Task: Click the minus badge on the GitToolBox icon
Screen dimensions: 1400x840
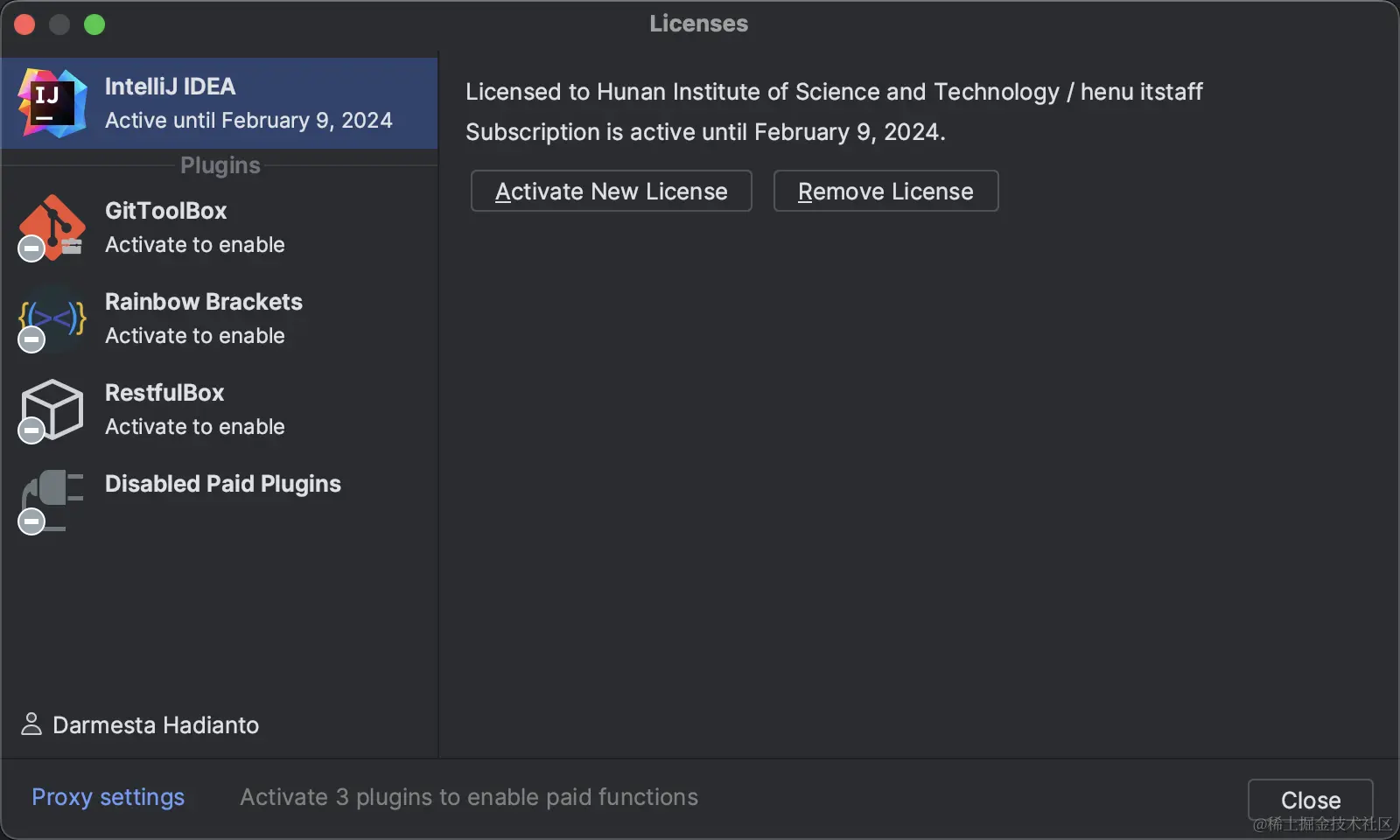Action: pos(31,248)
